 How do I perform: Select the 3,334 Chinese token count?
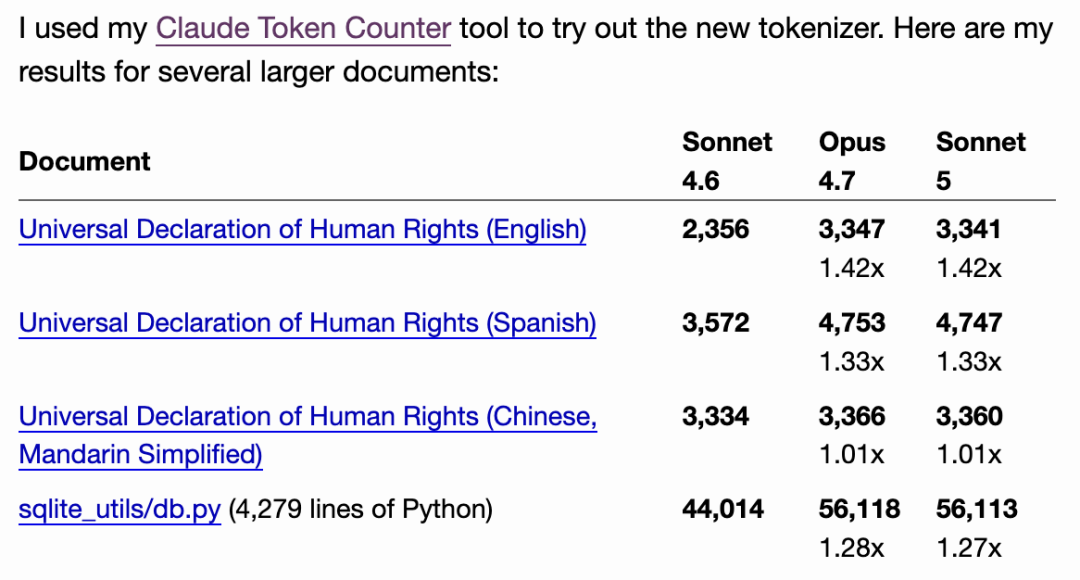point(716,417)
